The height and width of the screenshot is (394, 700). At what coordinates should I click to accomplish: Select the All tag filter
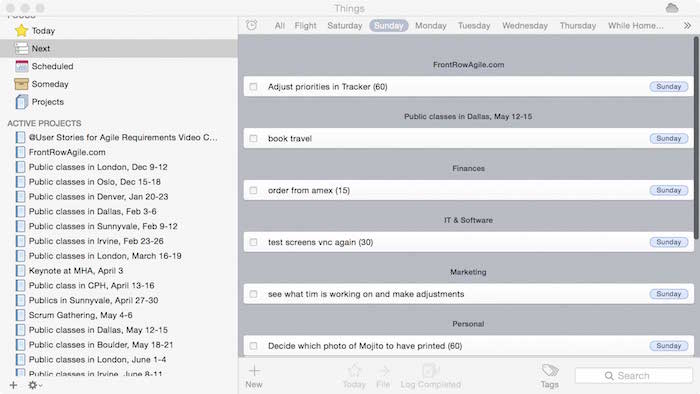point(280,25)
